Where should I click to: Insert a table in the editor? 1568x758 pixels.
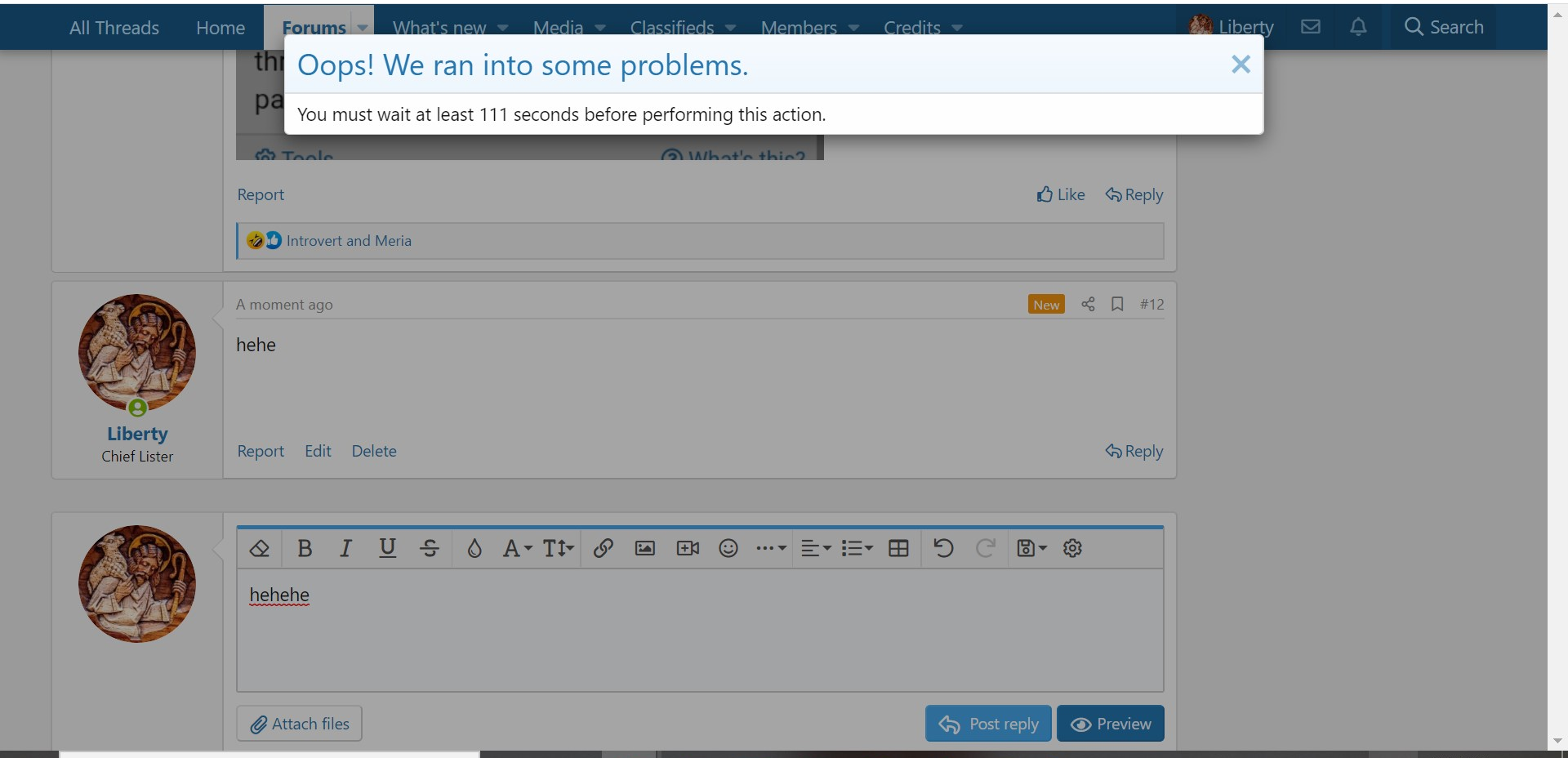coord(898,548)
